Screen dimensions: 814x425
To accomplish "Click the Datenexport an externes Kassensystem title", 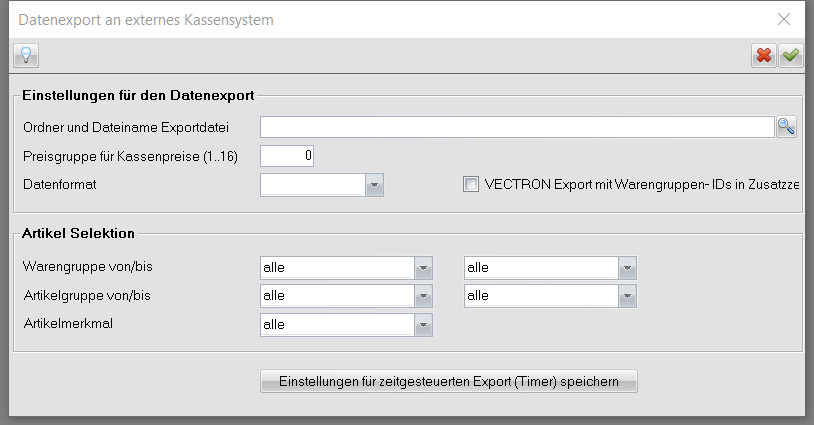I will (146, 20).
